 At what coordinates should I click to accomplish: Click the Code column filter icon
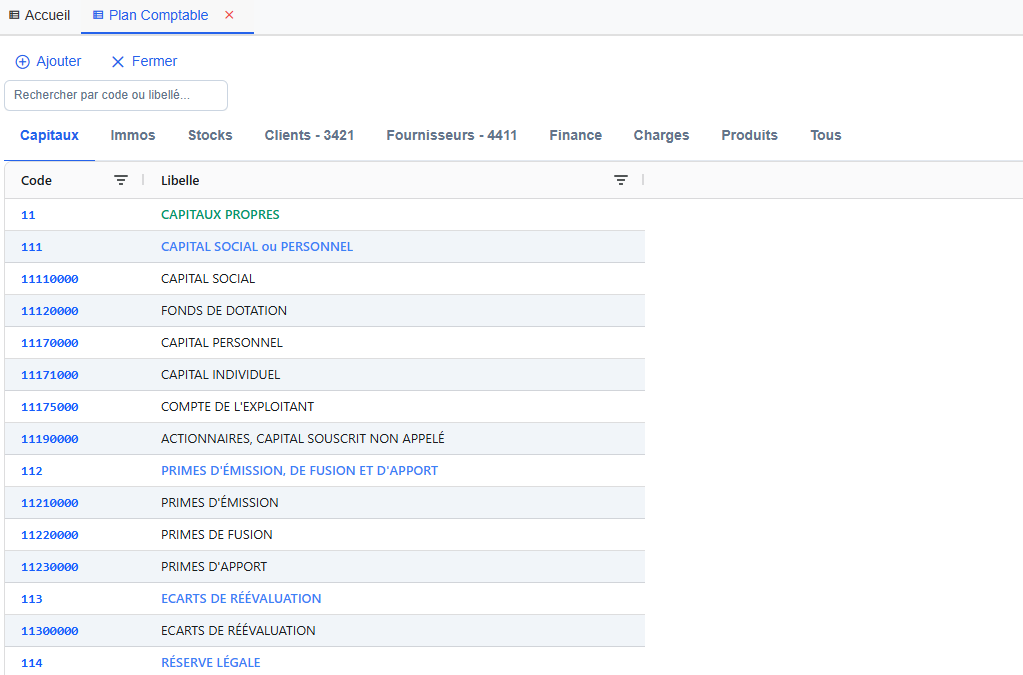pos(121,180)
